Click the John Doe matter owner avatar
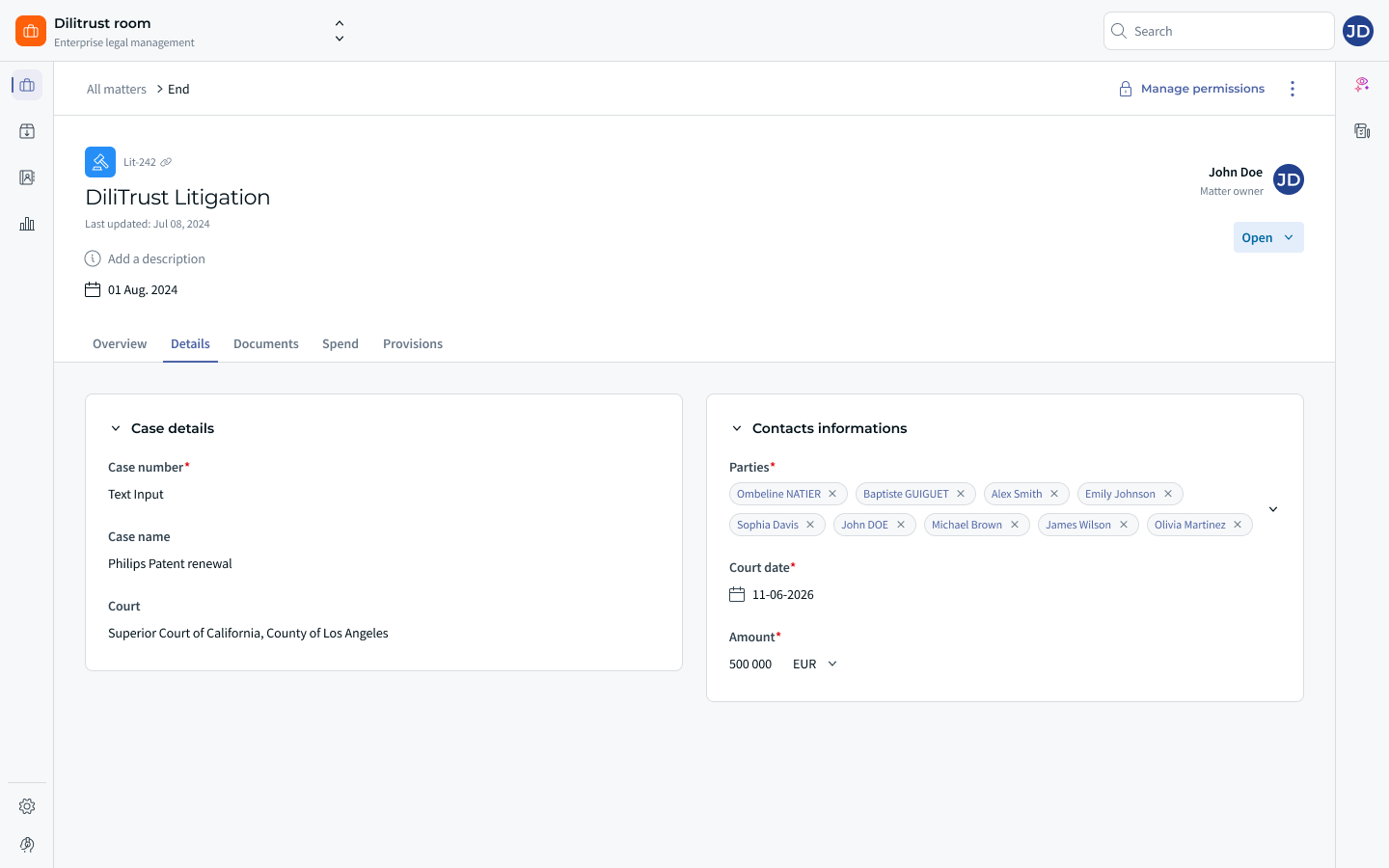Viewport: 1389px width, 868px height. [1289, 179]
